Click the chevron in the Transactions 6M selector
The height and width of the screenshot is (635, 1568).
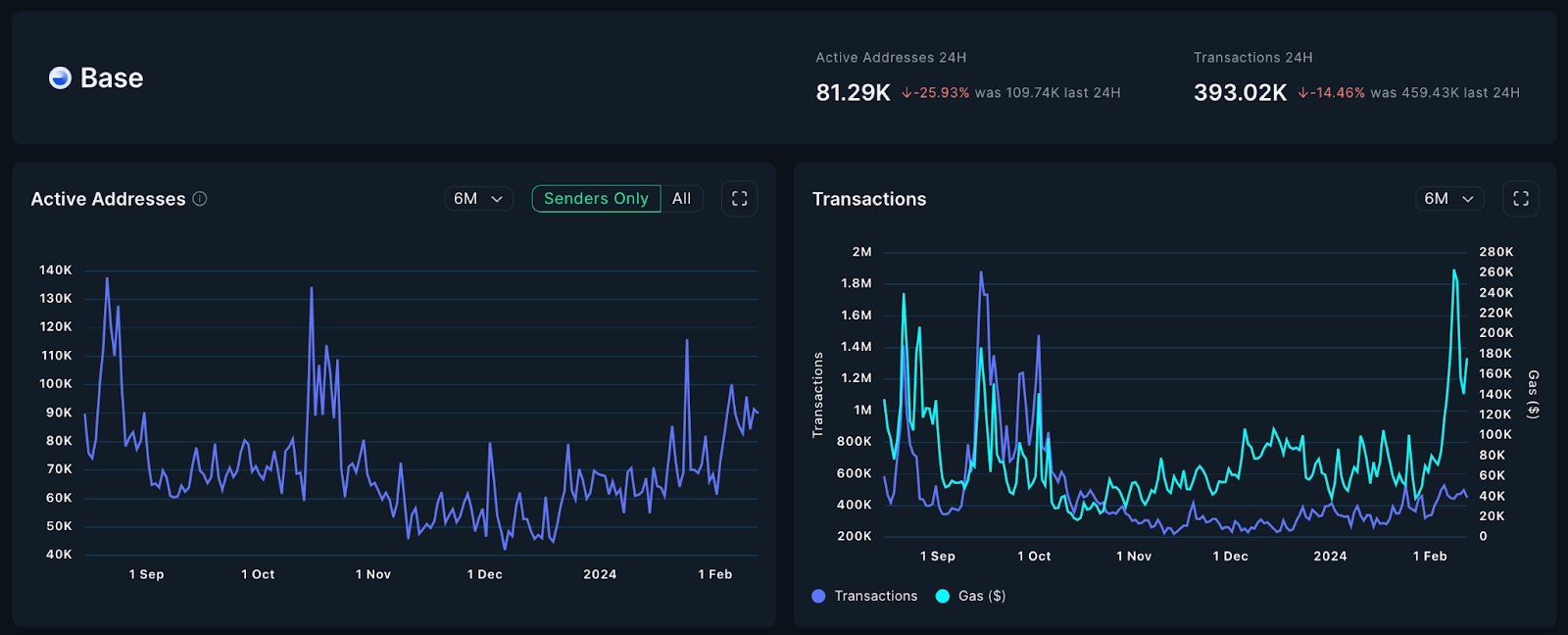tap(1468, 199)
